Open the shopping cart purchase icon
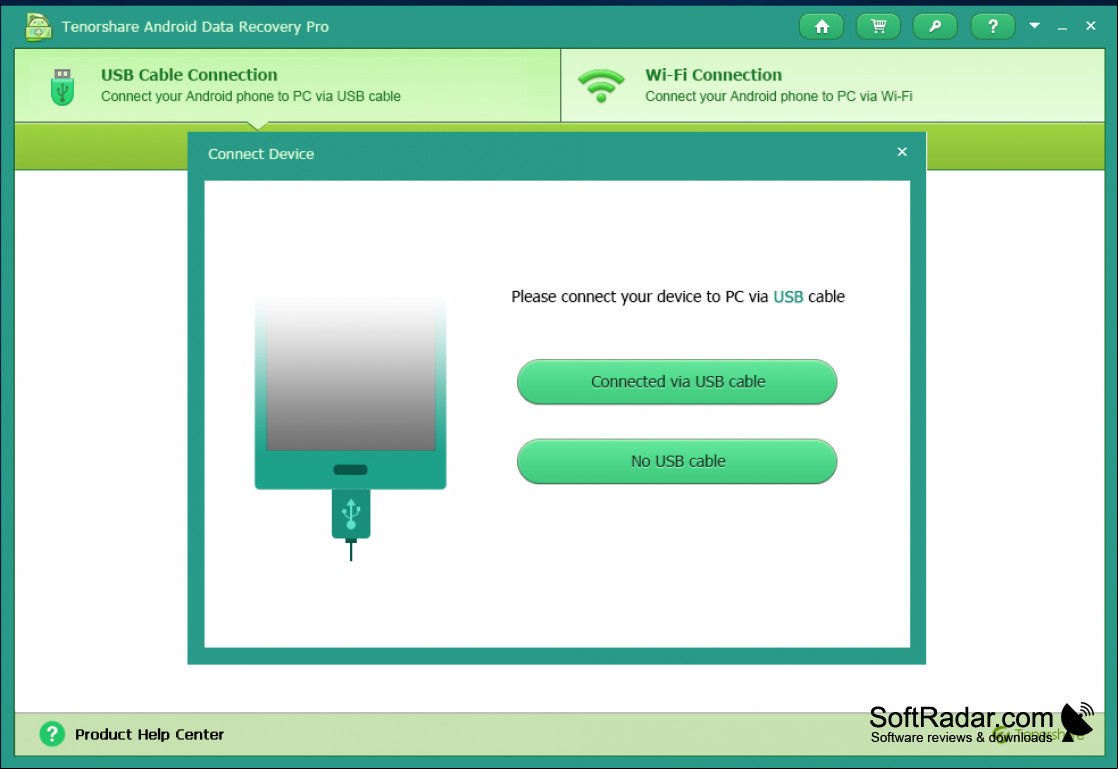 878,26
